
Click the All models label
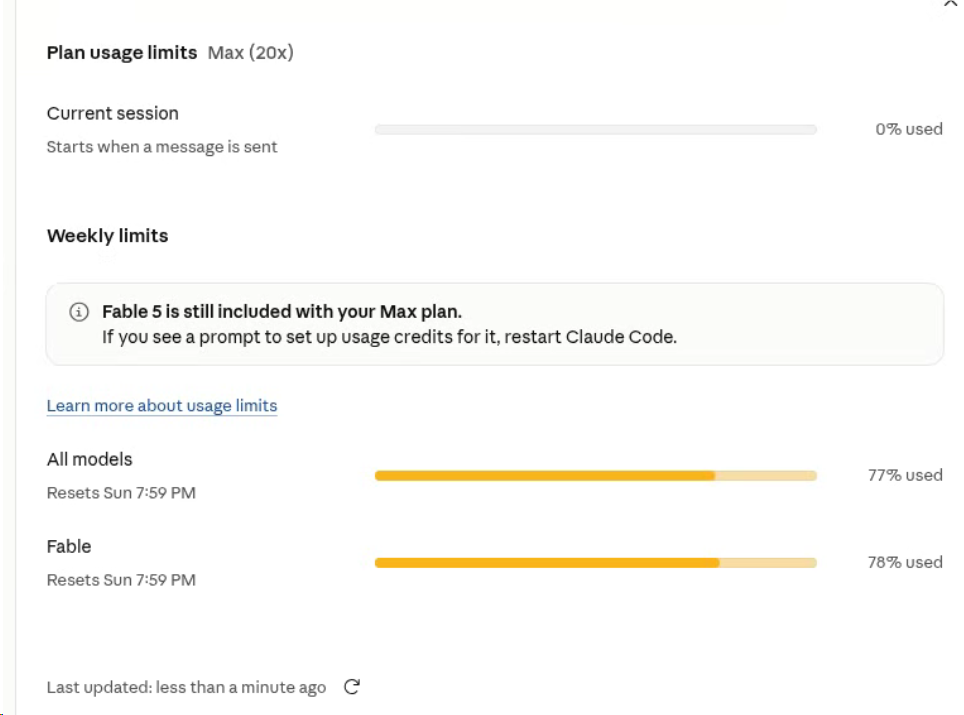pos(90,459)
